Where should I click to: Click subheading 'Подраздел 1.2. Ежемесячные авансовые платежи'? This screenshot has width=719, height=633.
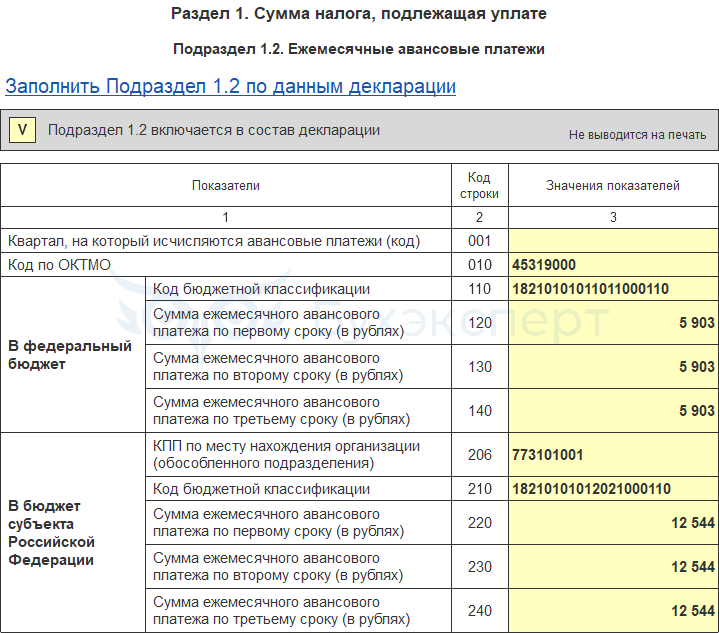click(x=359, y=49)
